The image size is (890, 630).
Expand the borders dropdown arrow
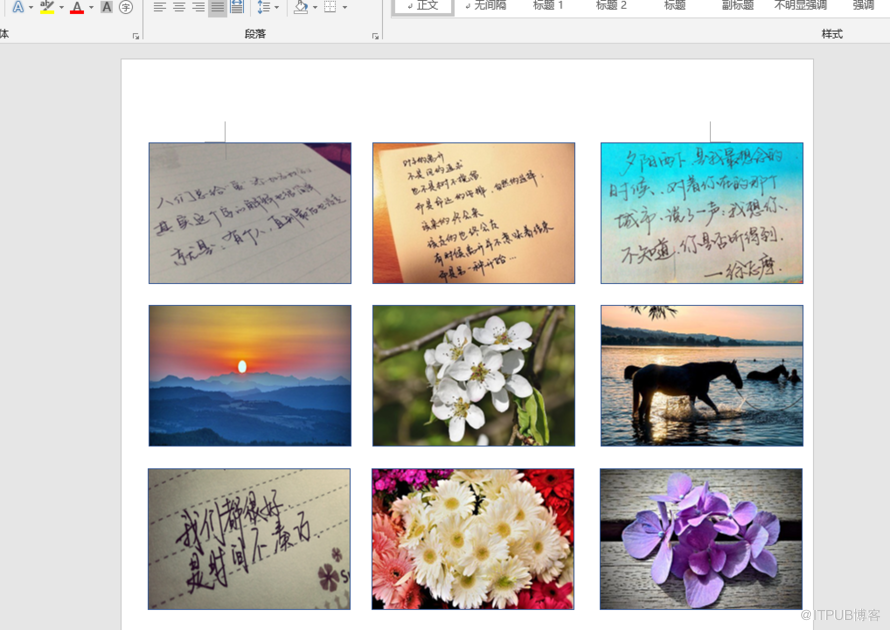point(345,7)
